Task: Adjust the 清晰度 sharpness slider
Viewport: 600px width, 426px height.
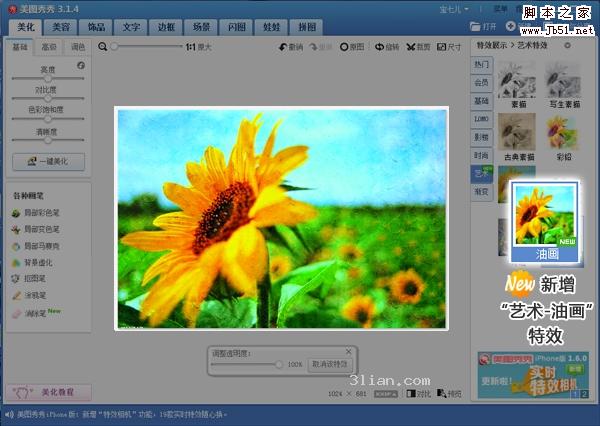Action: (x=48, y=140)
